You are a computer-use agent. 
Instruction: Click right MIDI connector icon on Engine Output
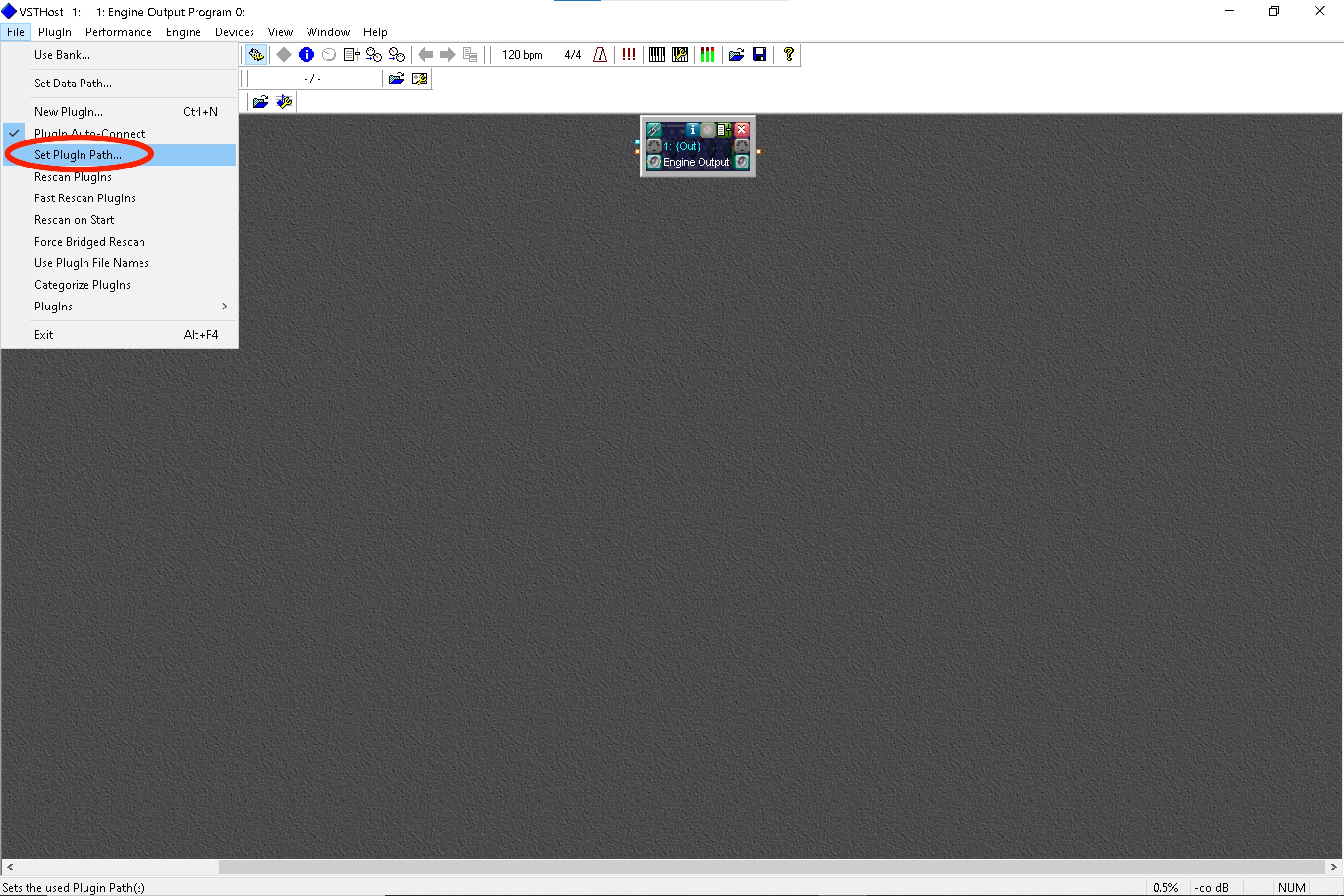pyautogui.click(x=742, y=146)
